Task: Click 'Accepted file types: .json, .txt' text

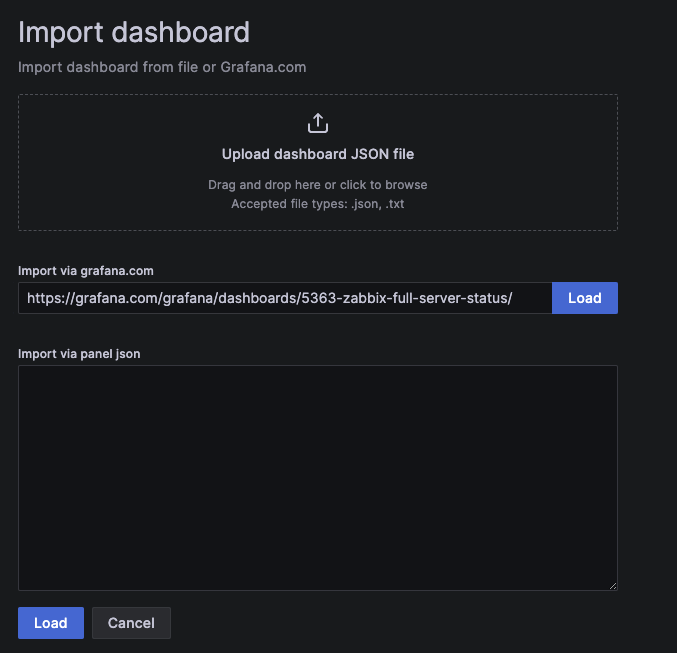Action: [x=318, y=204]
